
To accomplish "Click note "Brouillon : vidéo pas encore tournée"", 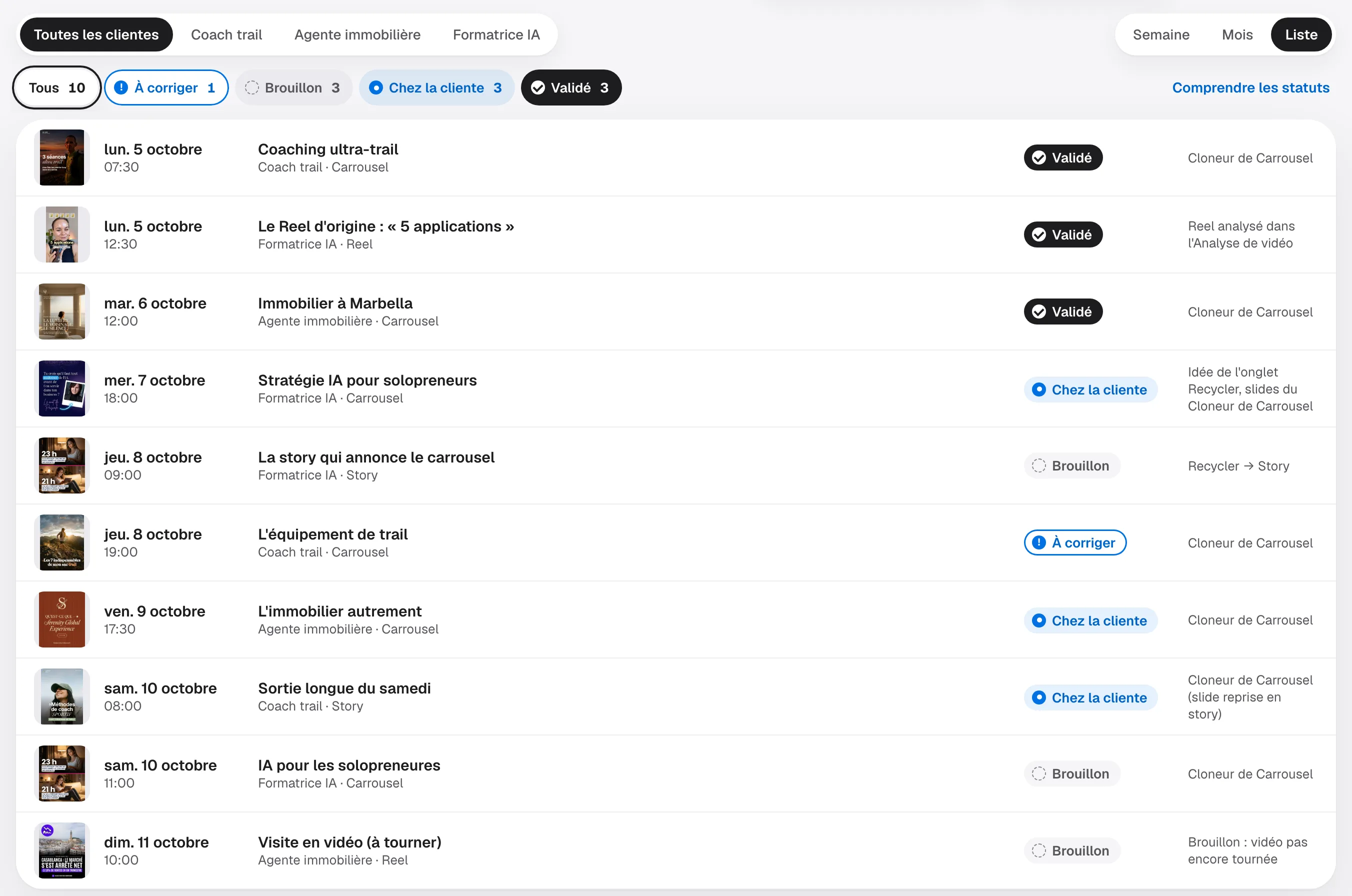I will (1247, 850).
